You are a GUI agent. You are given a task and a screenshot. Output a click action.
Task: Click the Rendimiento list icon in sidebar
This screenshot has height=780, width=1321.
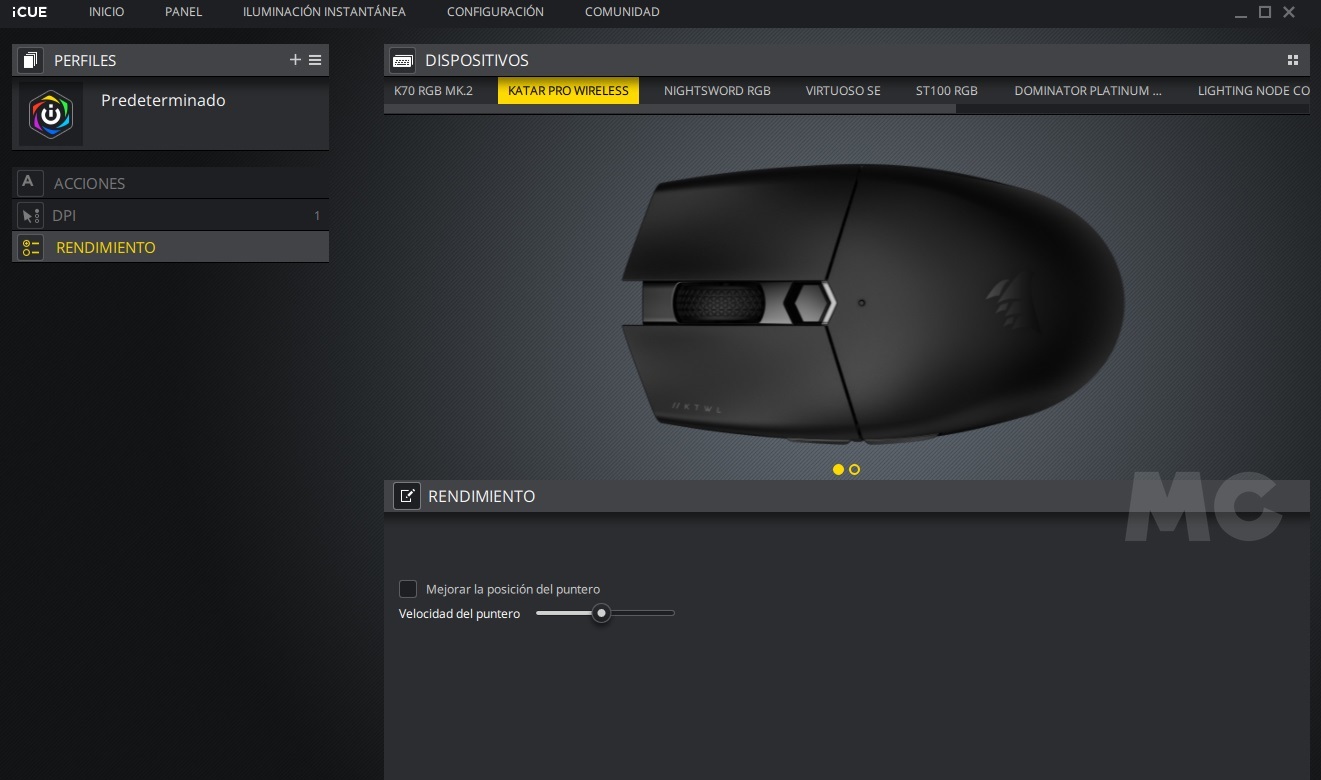(x=30, y=247)
